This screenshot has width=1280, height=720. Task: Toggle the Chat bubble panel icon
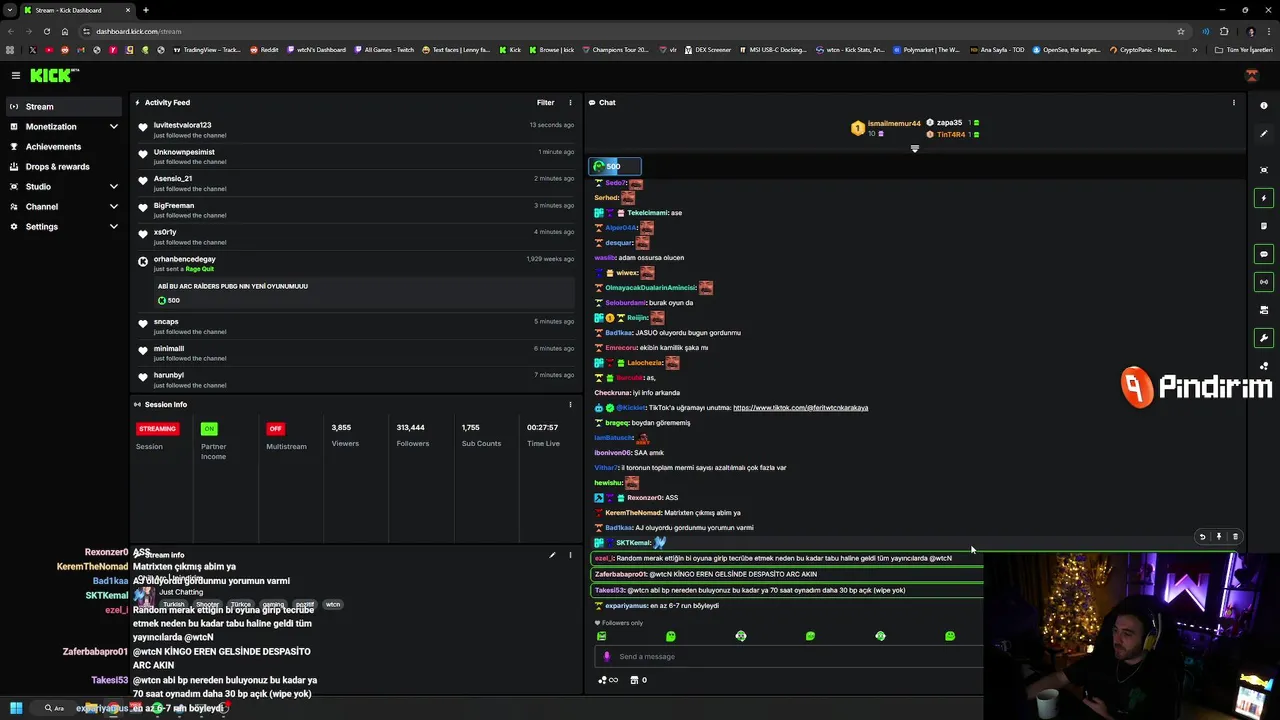[1264, 254]
